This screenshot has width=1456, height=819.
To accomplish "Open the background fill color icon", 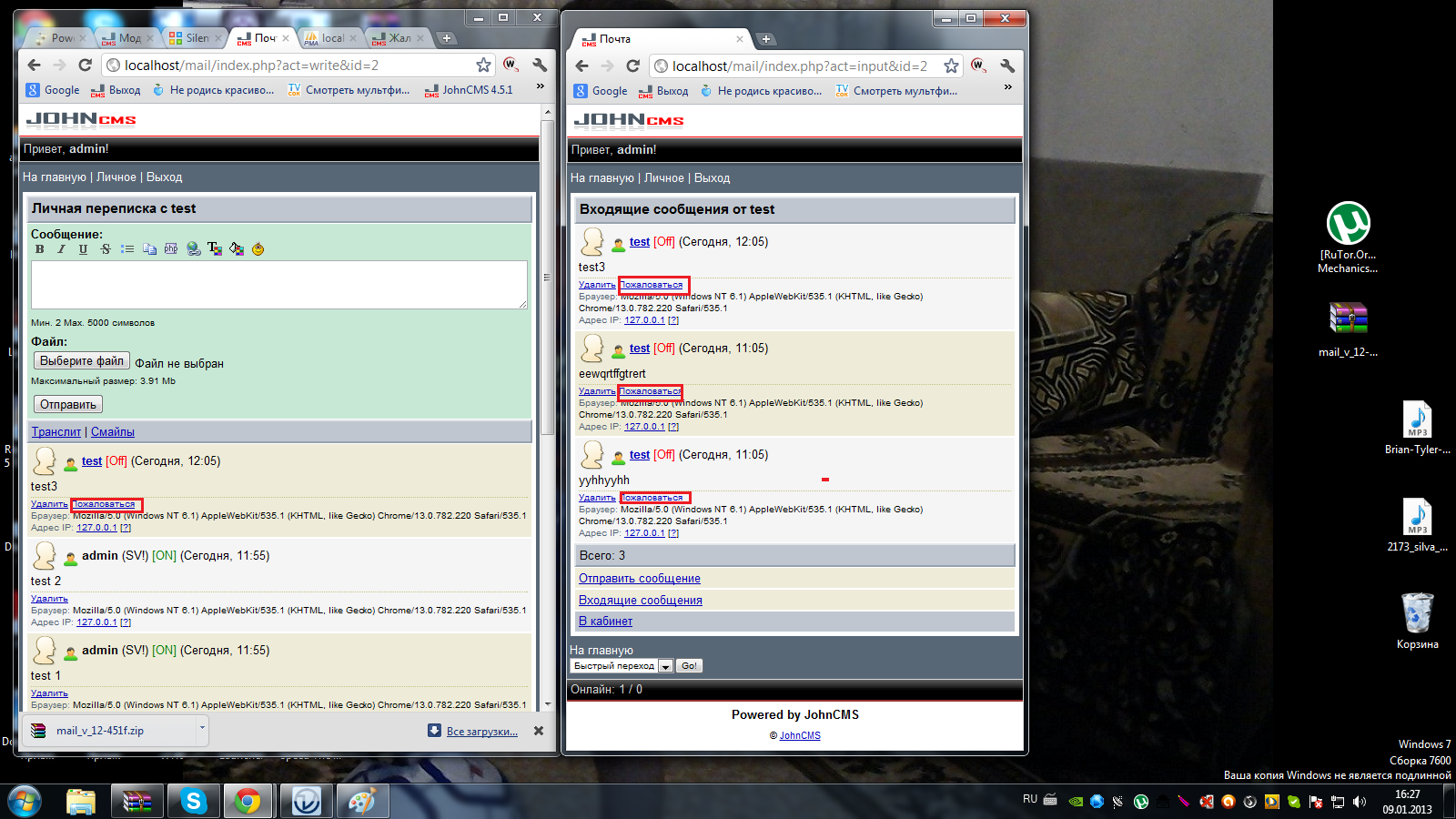I will click(x=237, y=249).
